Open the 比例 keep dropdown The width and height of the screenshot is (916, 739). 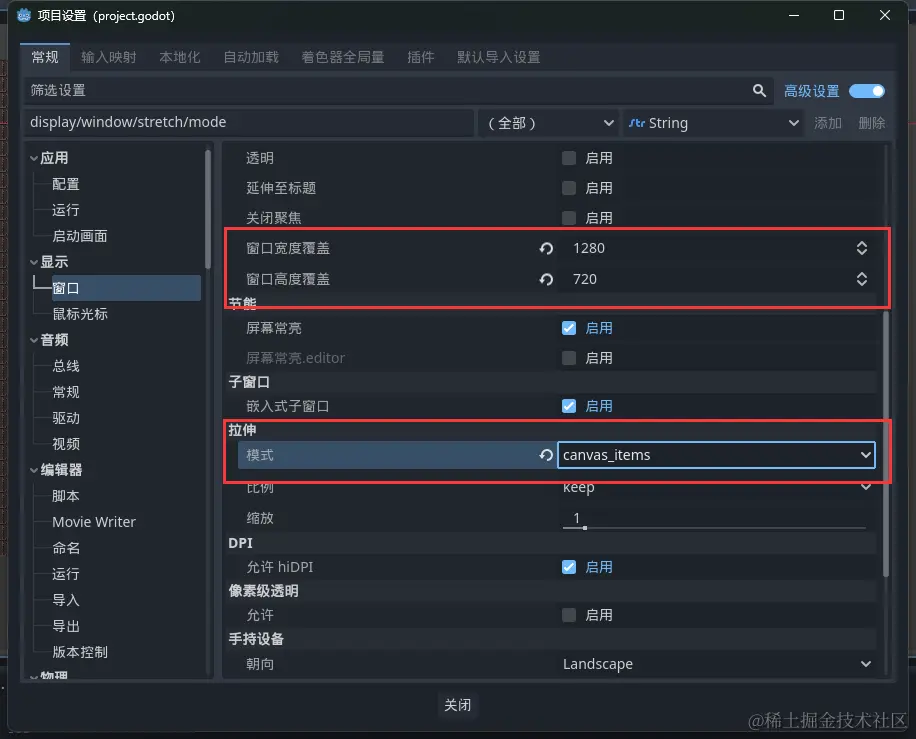tap(716, 487)
